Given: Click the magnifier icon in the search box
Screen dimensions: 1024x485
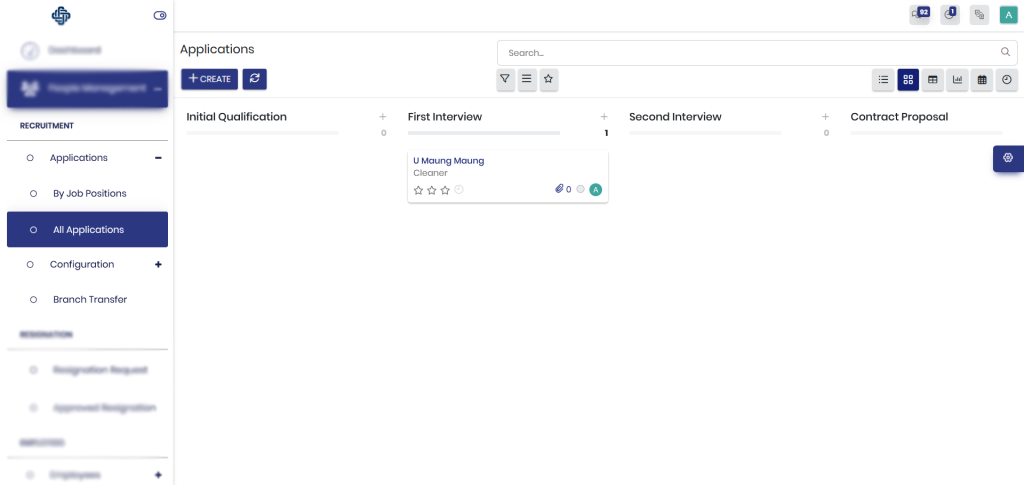Looking at the screenshot, I should pyautogui.click(x=1005, y=52).
